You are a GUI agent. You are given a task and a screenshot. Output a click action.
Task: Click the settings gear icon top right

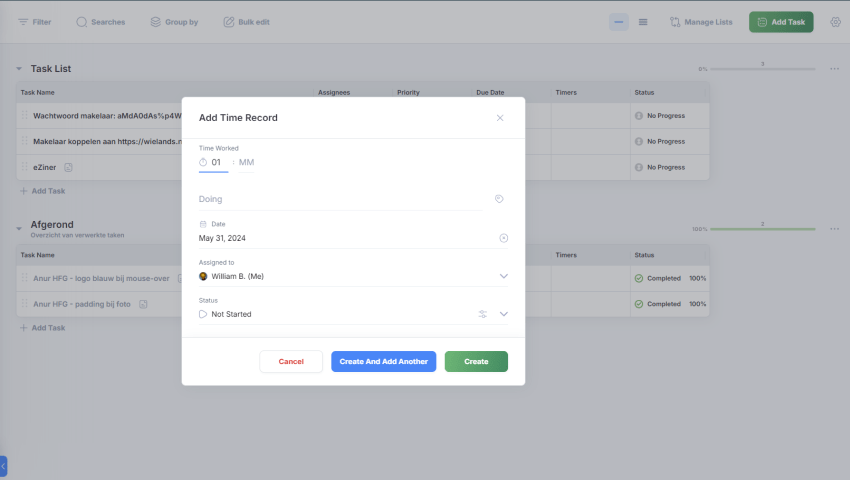click(835, 22)
